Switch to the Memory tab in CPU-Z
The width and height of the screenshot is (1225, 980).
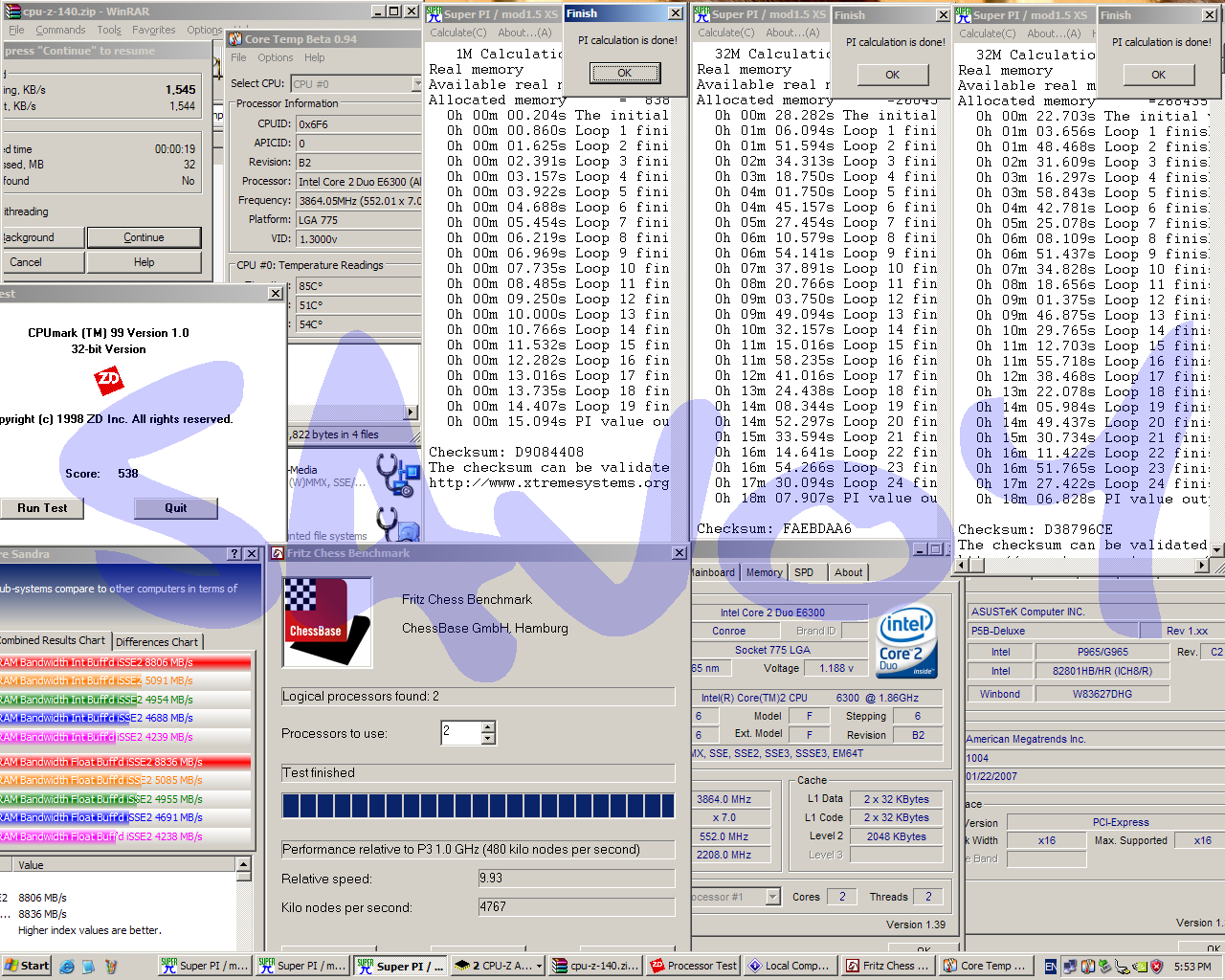(x=764, y=572)
